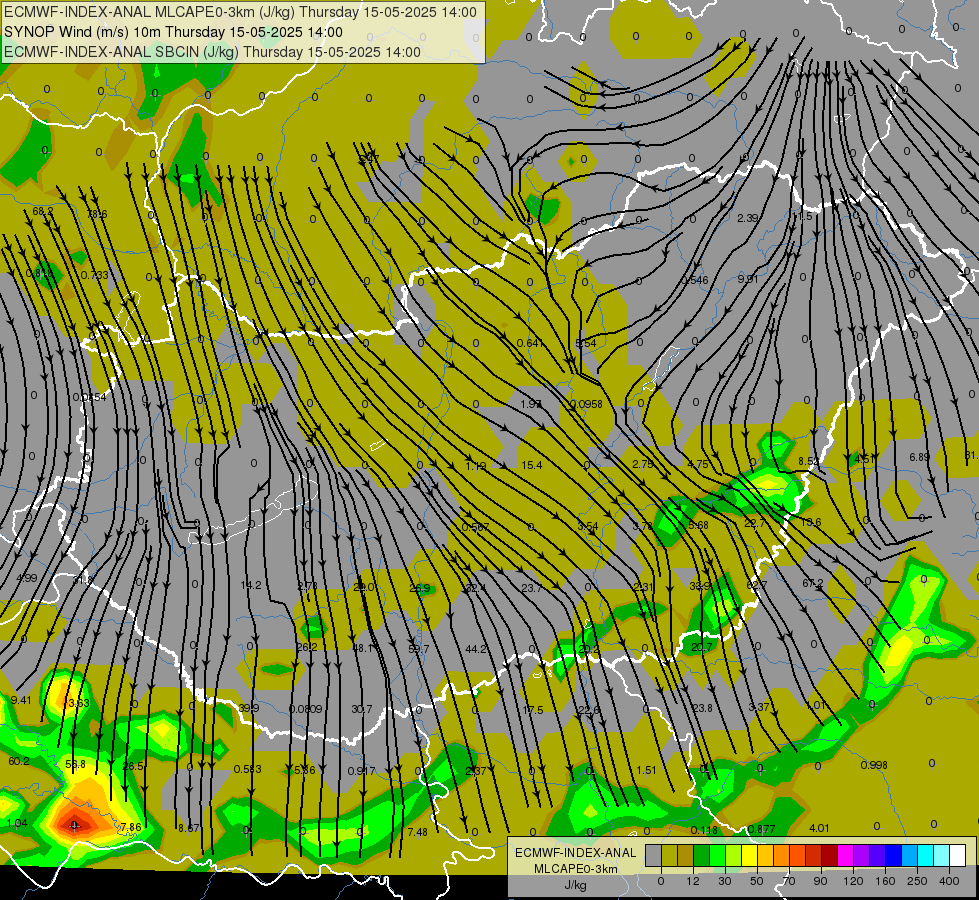979x900 pixels.
Task: Click the map value 22.7
Action: click(x=754, y=523)
